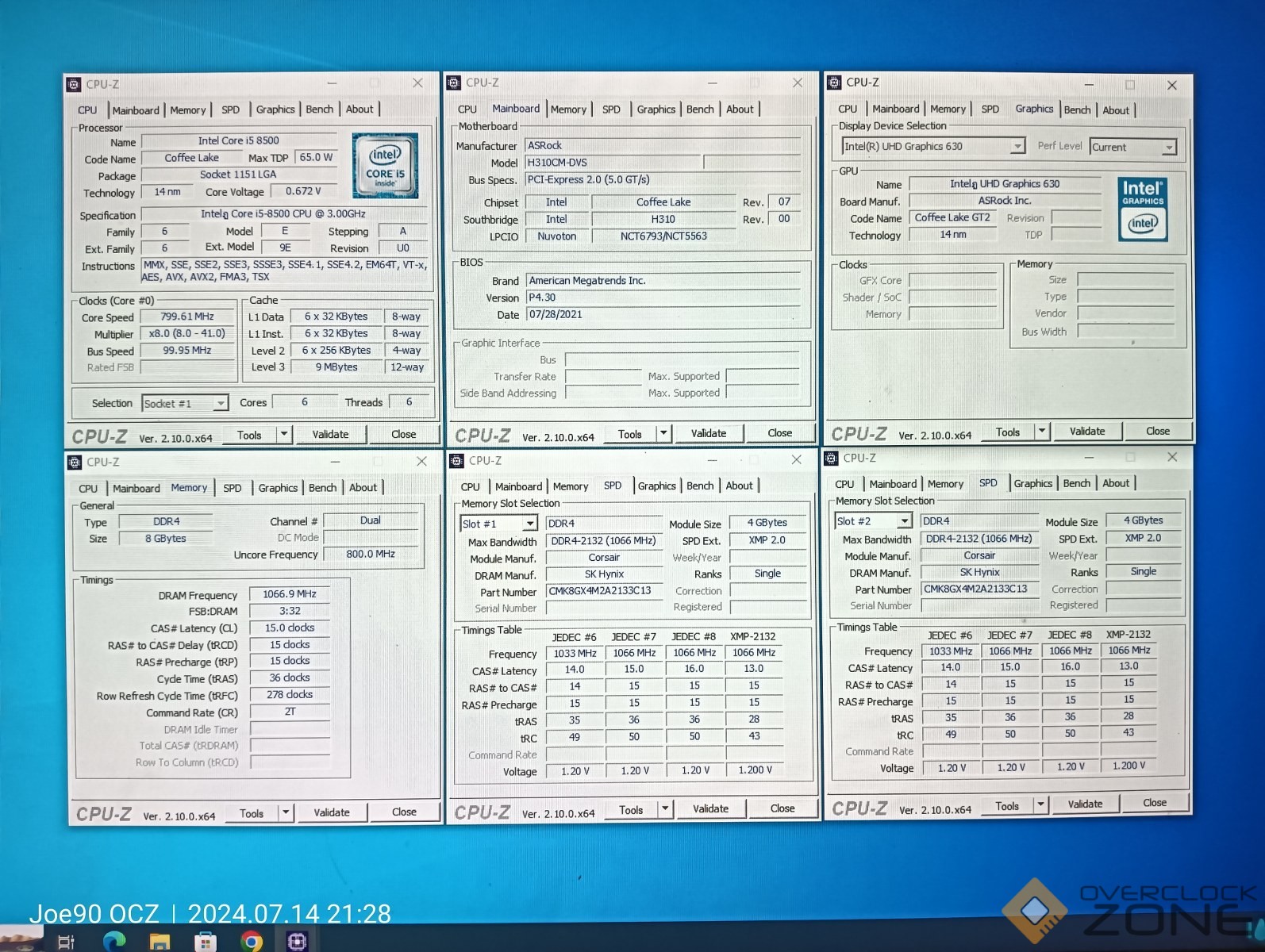Image resolution: width=1265 pixels, height=952 pixels.
Task: Open the CPU-Z app icon in taskbar
Action: tap(297, 940)
